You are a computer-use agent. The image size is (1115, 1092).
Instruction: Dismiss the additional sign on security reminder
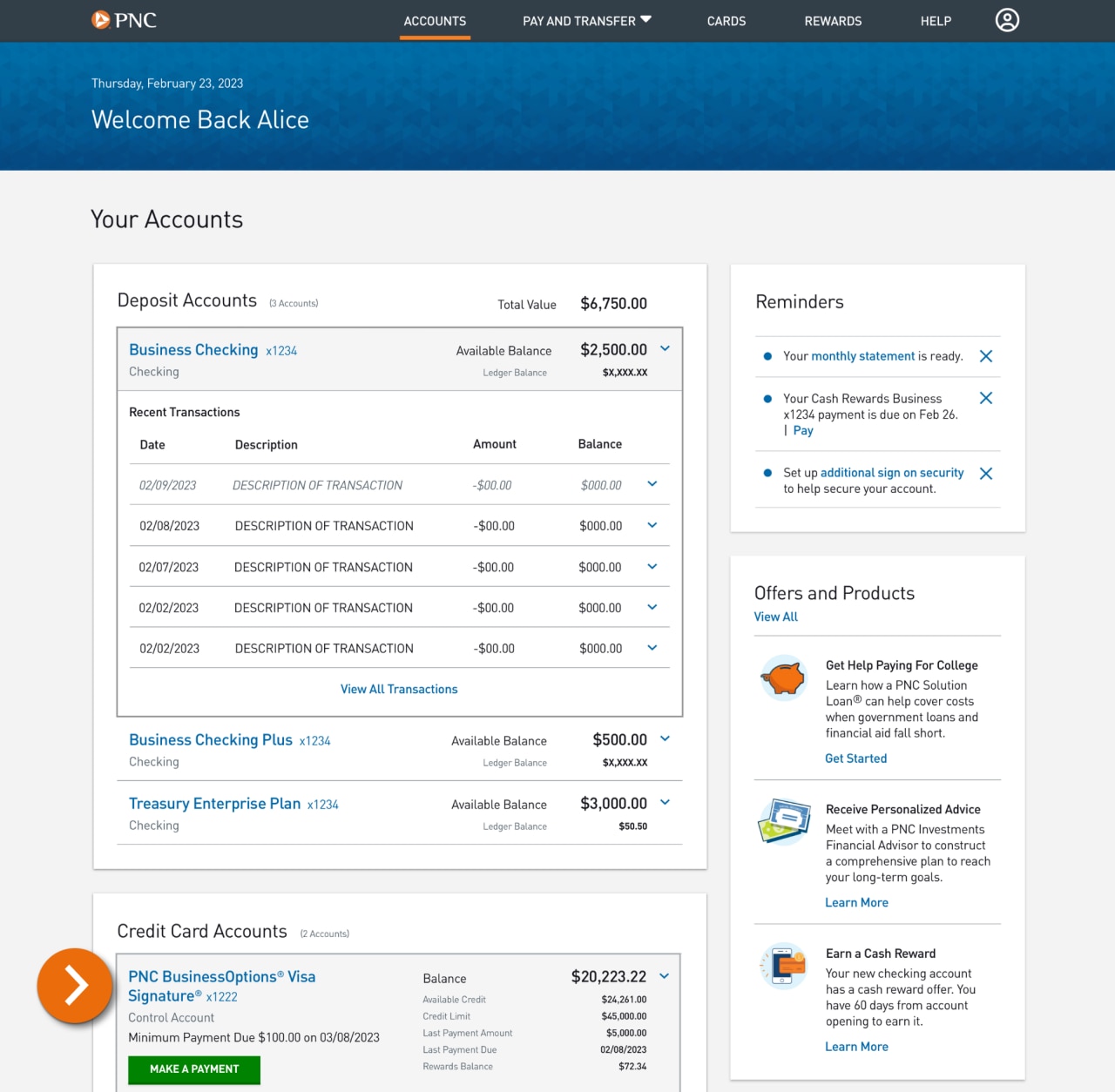click(985, 474)
